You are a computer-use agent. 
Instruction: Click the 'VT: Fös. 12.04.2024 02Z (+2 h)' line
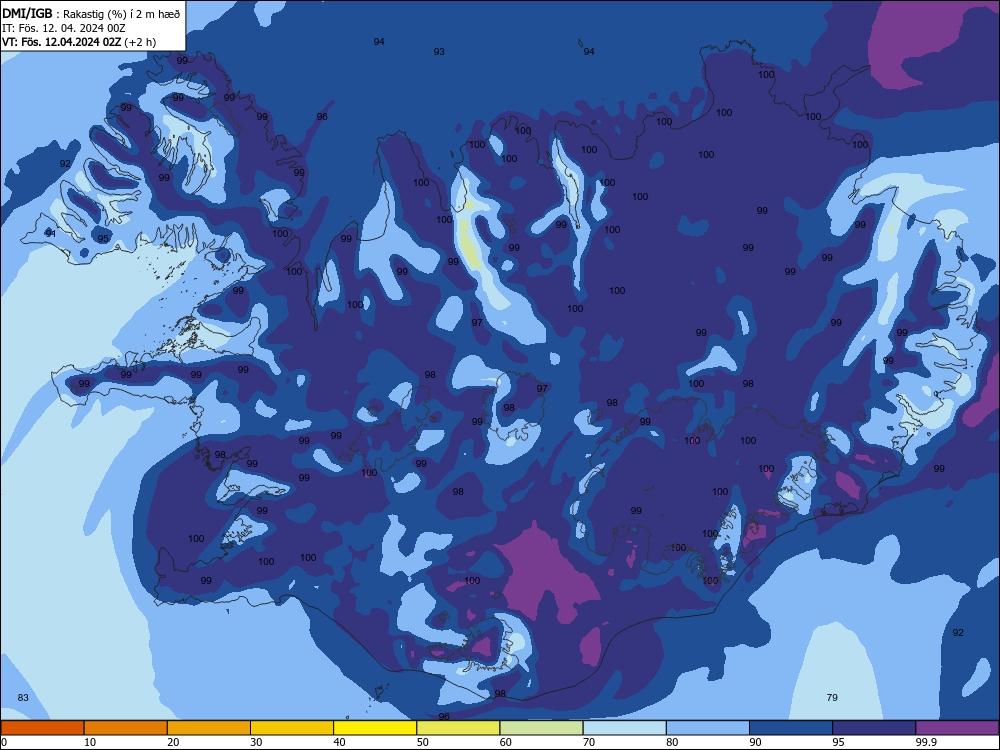click(x=79, y=42)
